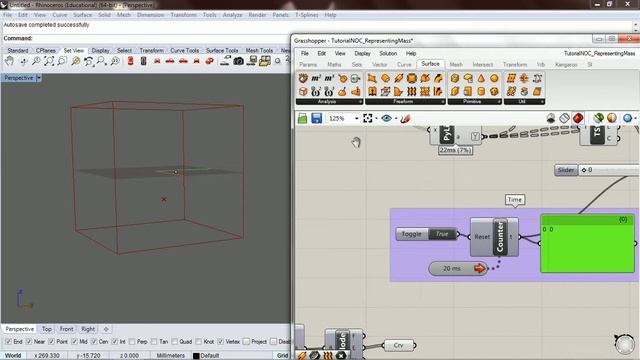This screenshot has width=640, height=360.
Task: Click the Cone primitive component icon
Action: [481, 78]
